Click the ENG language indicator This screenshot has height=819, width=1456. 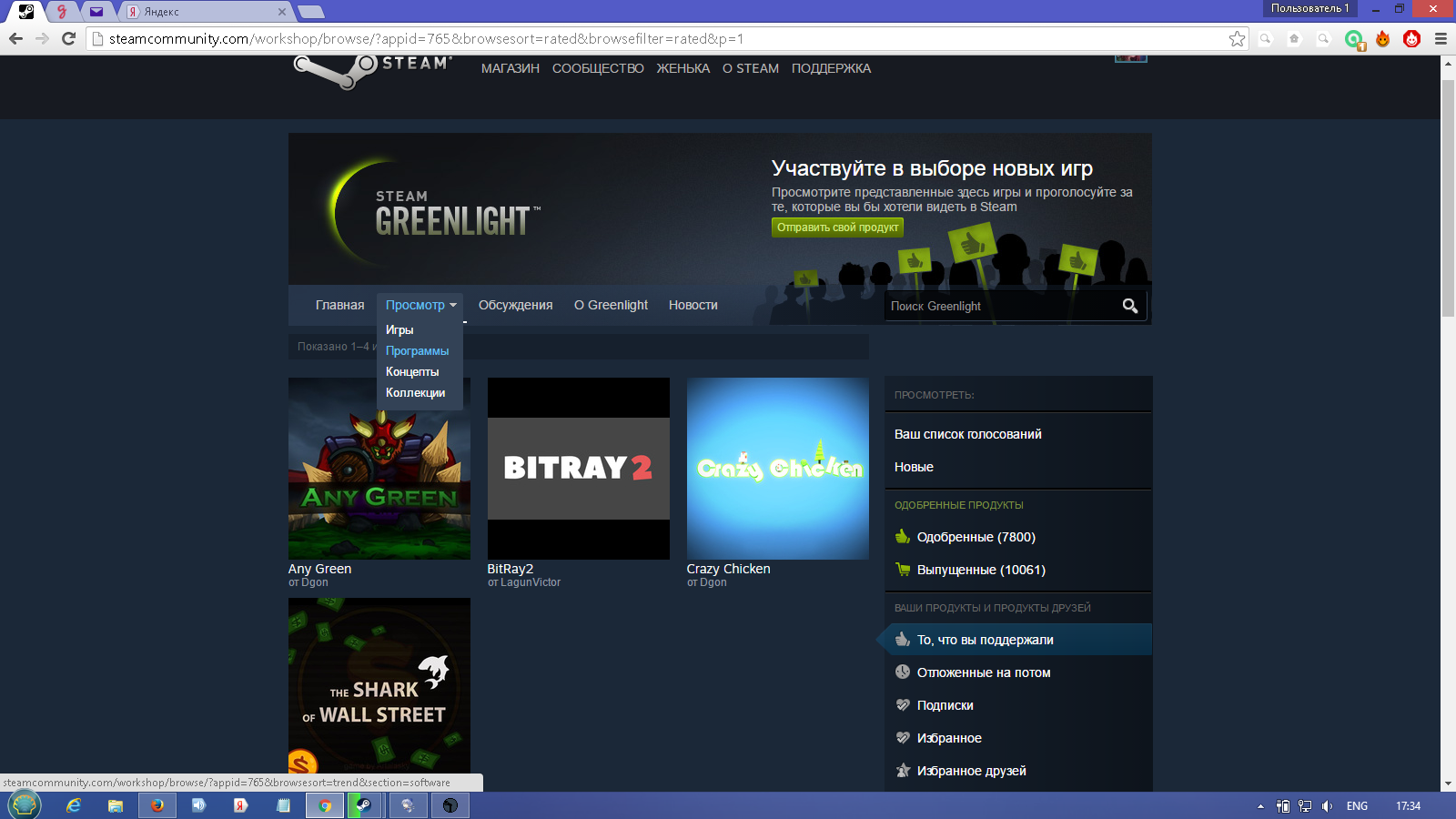(1357, 806)
